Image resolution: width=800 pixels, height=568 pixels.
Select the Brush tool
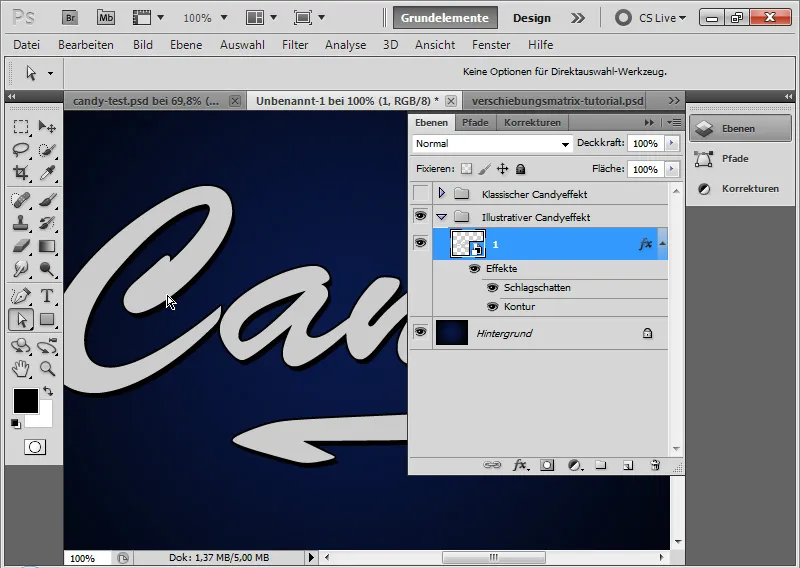tap(47, 200)
